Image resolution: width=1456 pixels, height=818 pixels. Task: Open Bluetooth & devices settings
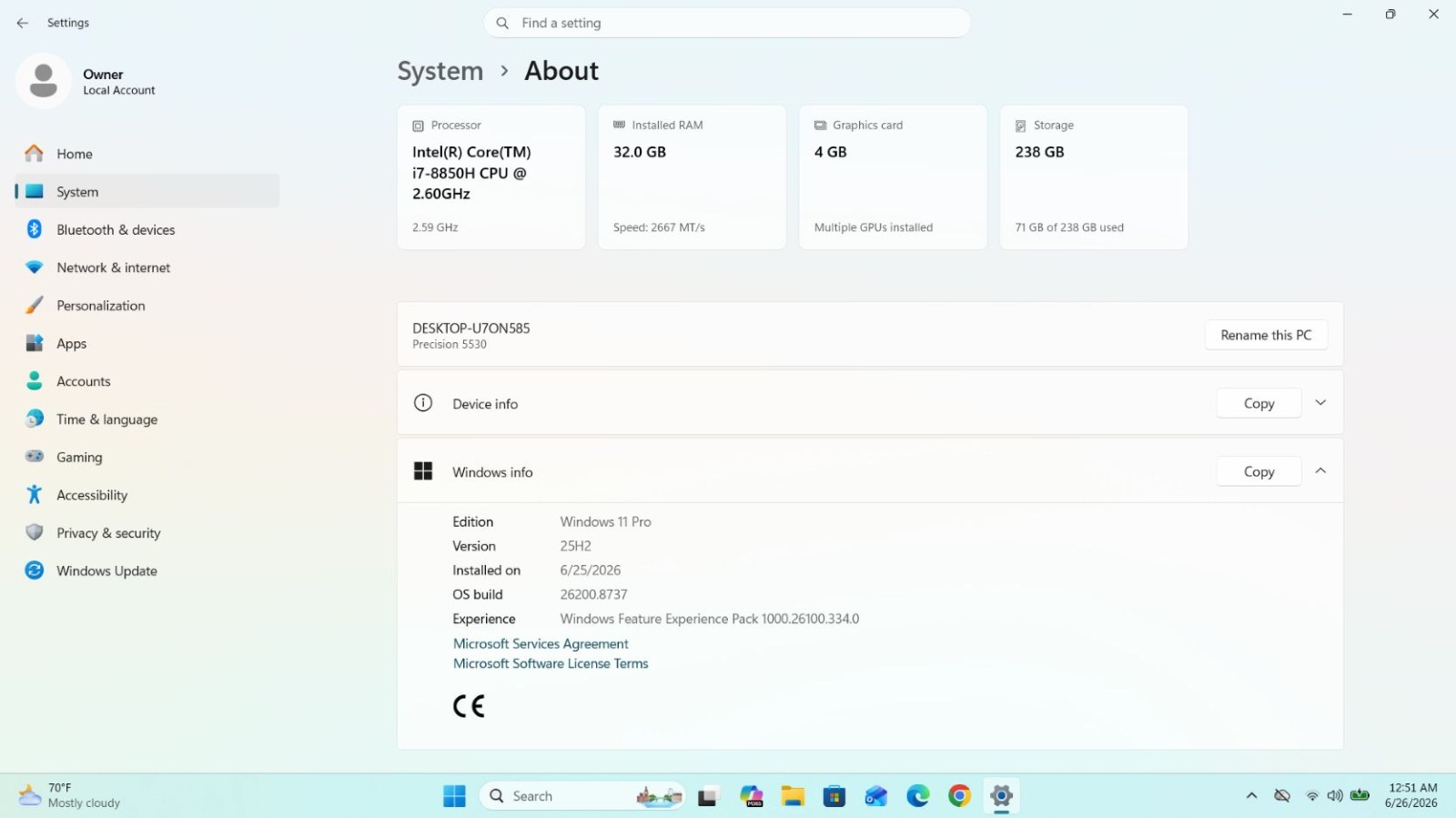(x=147, y=229)
